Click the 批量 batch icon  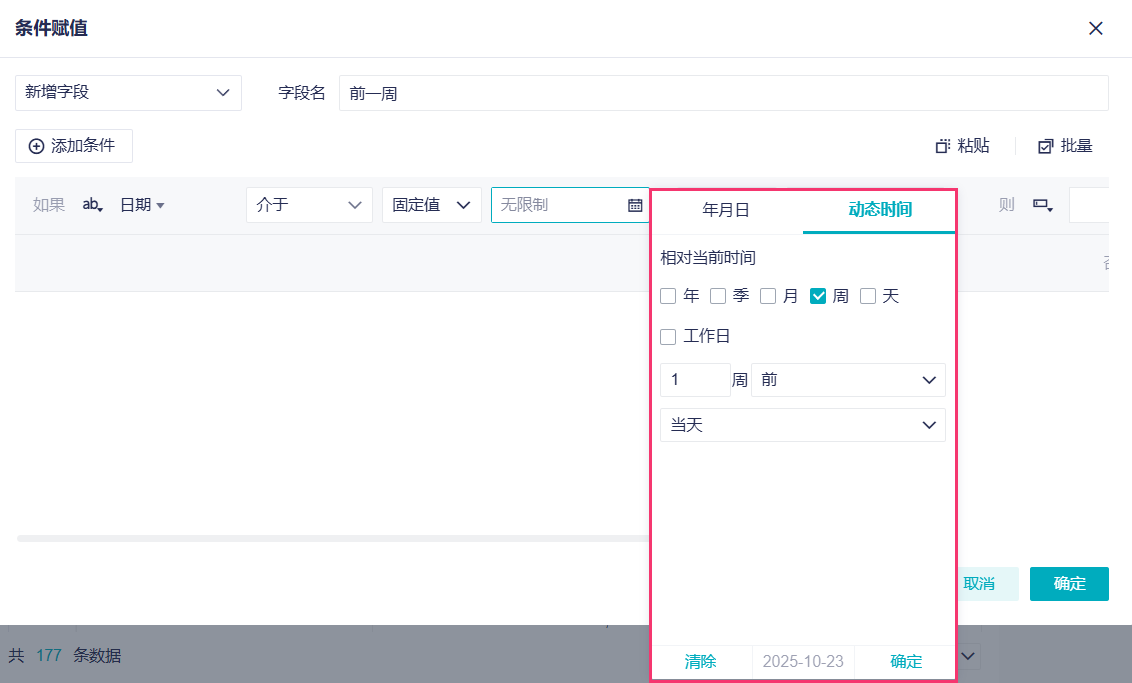(x=1046, y=146)
